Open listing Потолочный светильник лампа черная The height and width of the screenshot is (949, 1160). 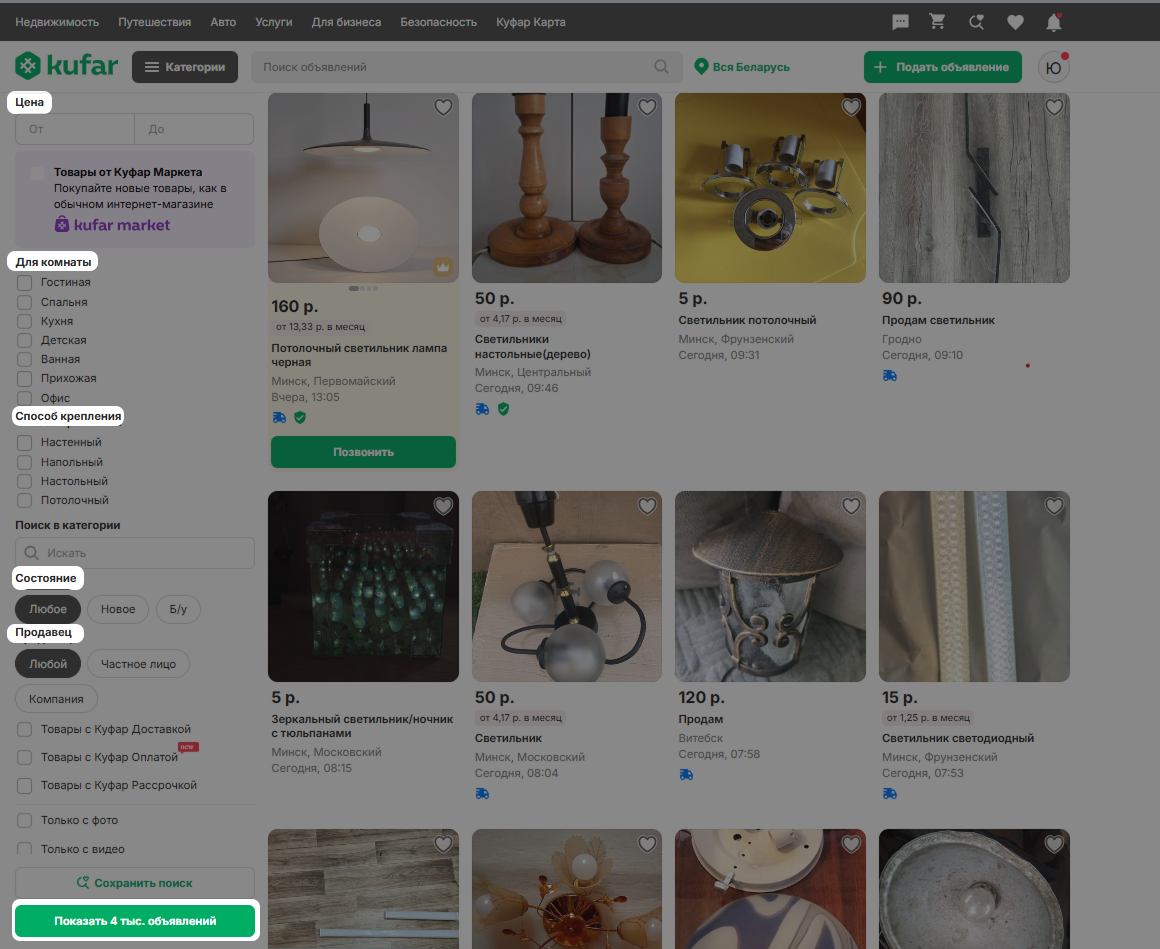[359, 355]
